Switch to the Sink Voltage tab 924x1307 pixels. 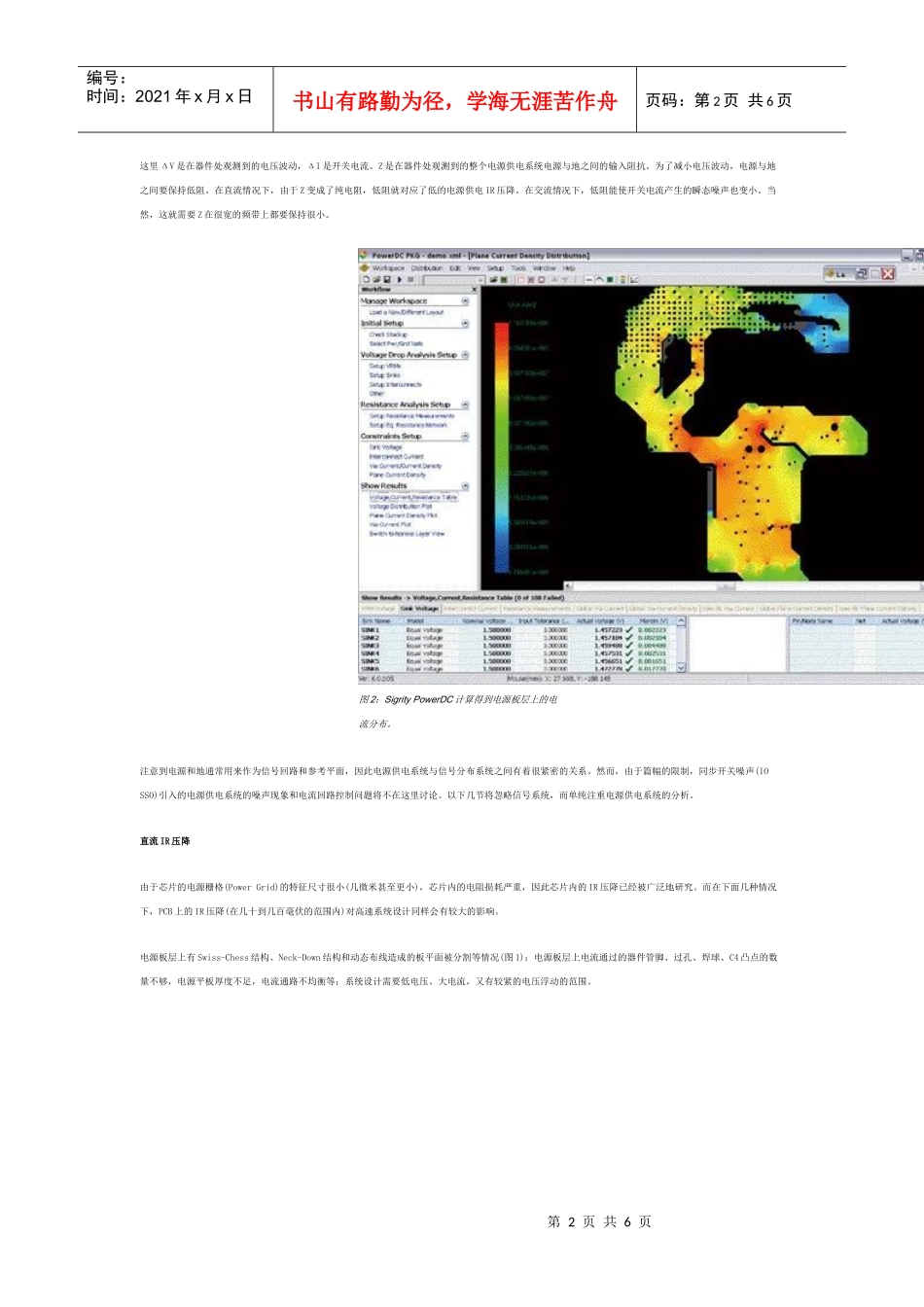420,609
